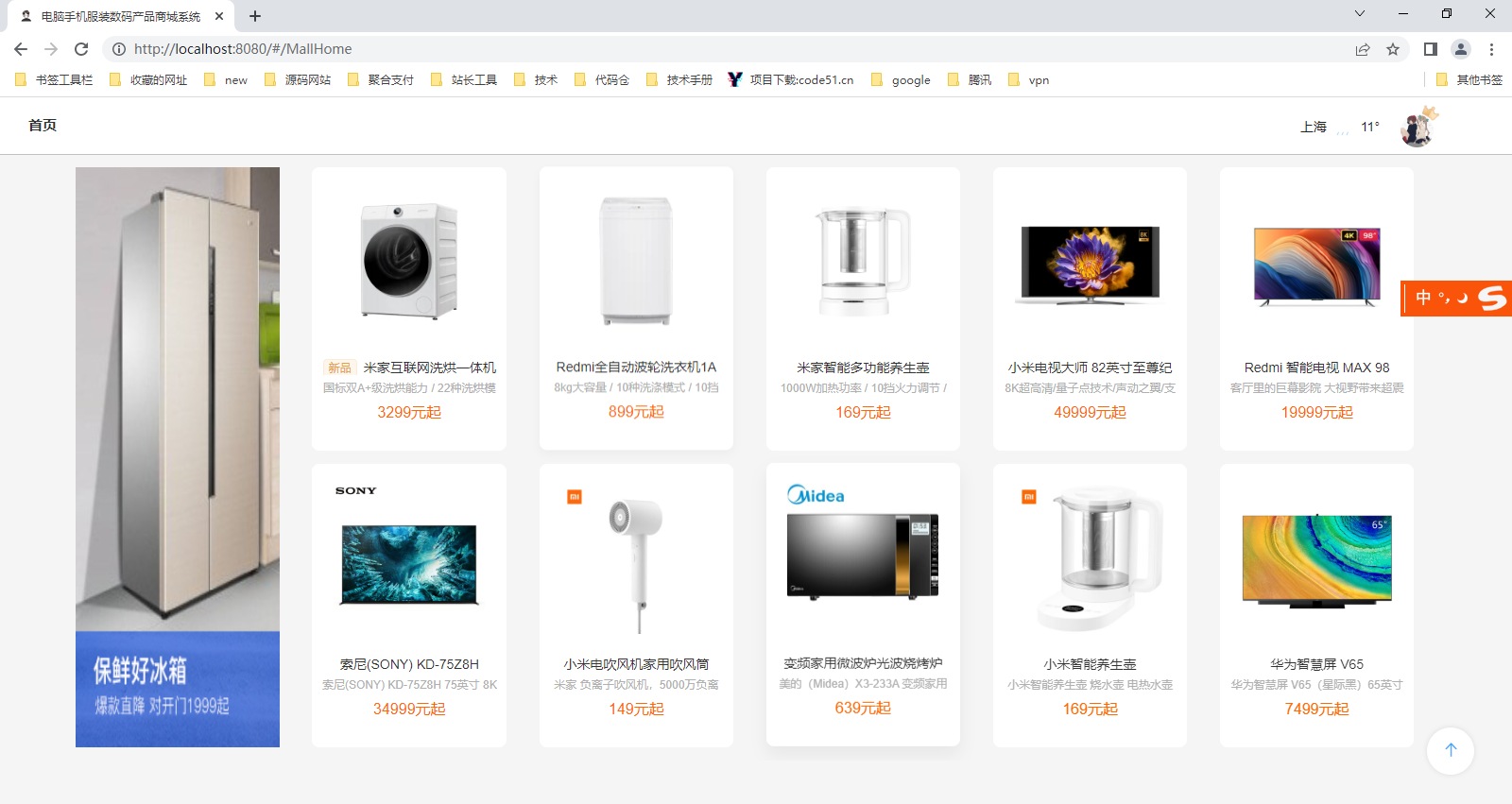Open the new bookmark folder
Screen dimensions: 1512x804
pos(226,80)
